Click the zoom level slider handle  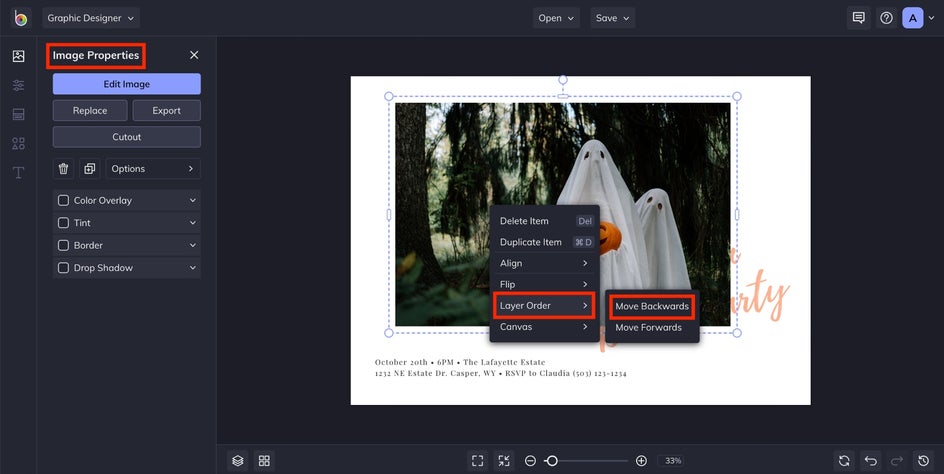pos(551,461)
